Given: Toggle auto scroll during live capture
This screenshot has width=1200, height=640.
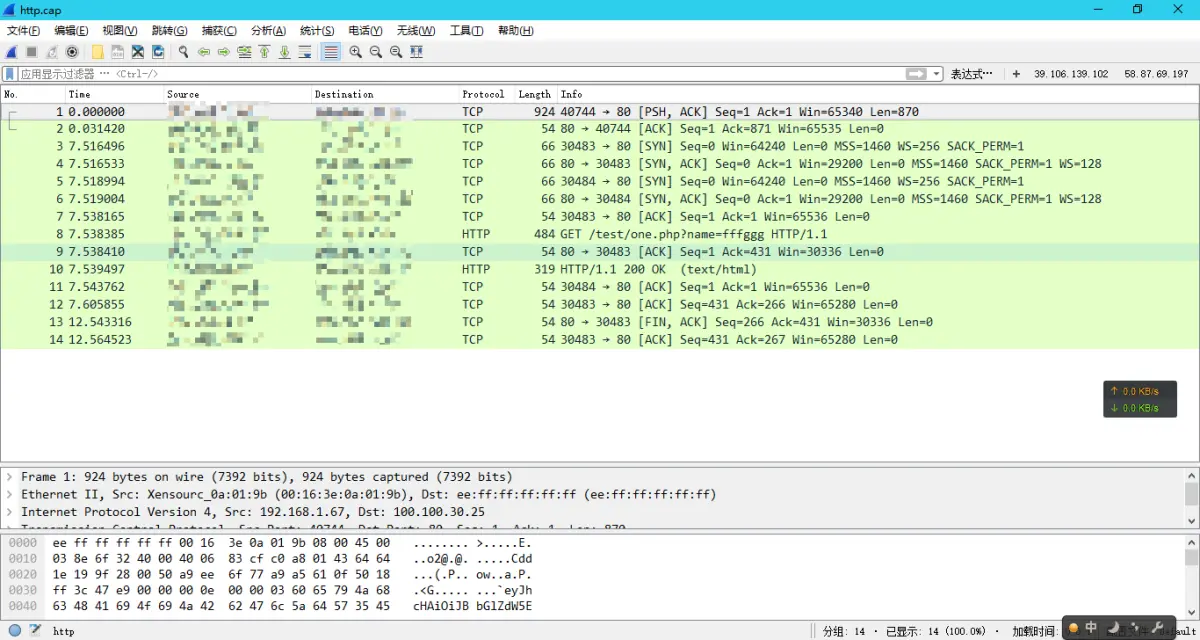Looking at the screenshot, I should tap(304, 52).
